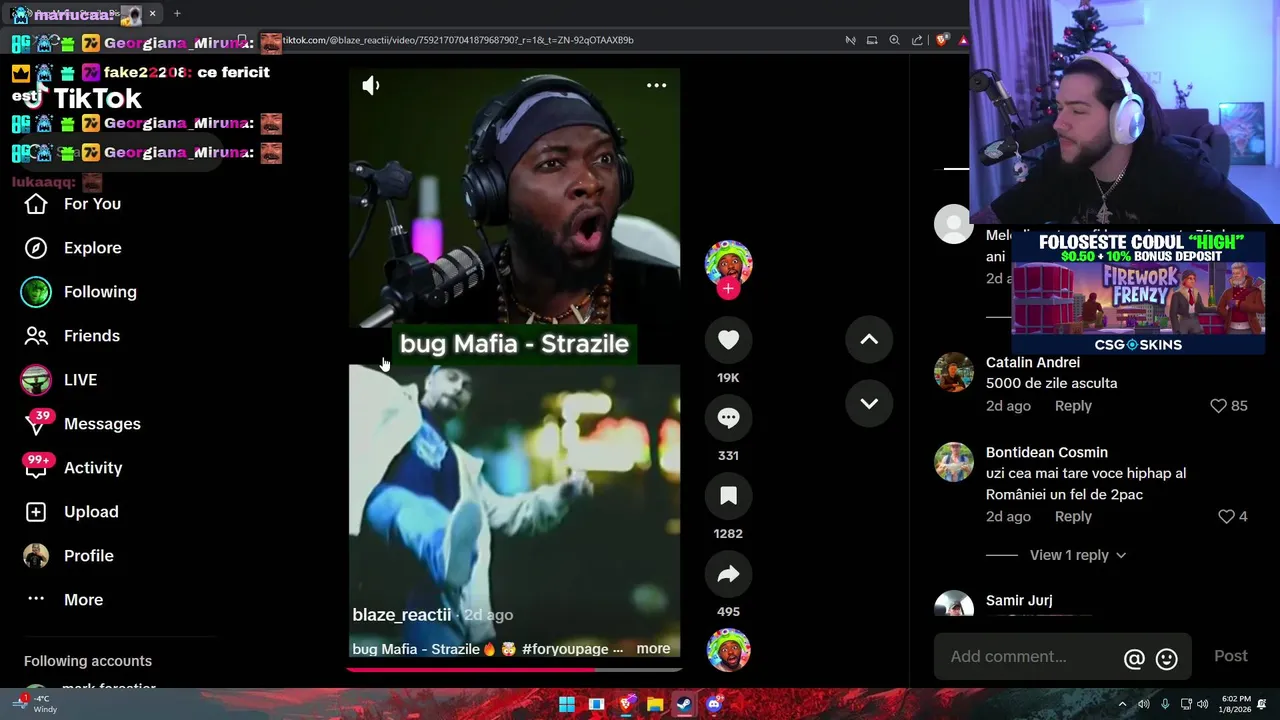Open the volume control in the system tray
The image size is (1280, 720).
coord(1202,704)
